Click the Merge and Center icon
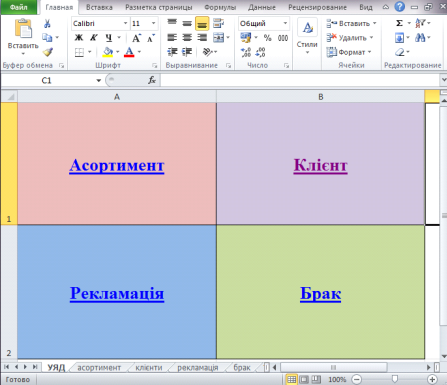 (219, 37)
